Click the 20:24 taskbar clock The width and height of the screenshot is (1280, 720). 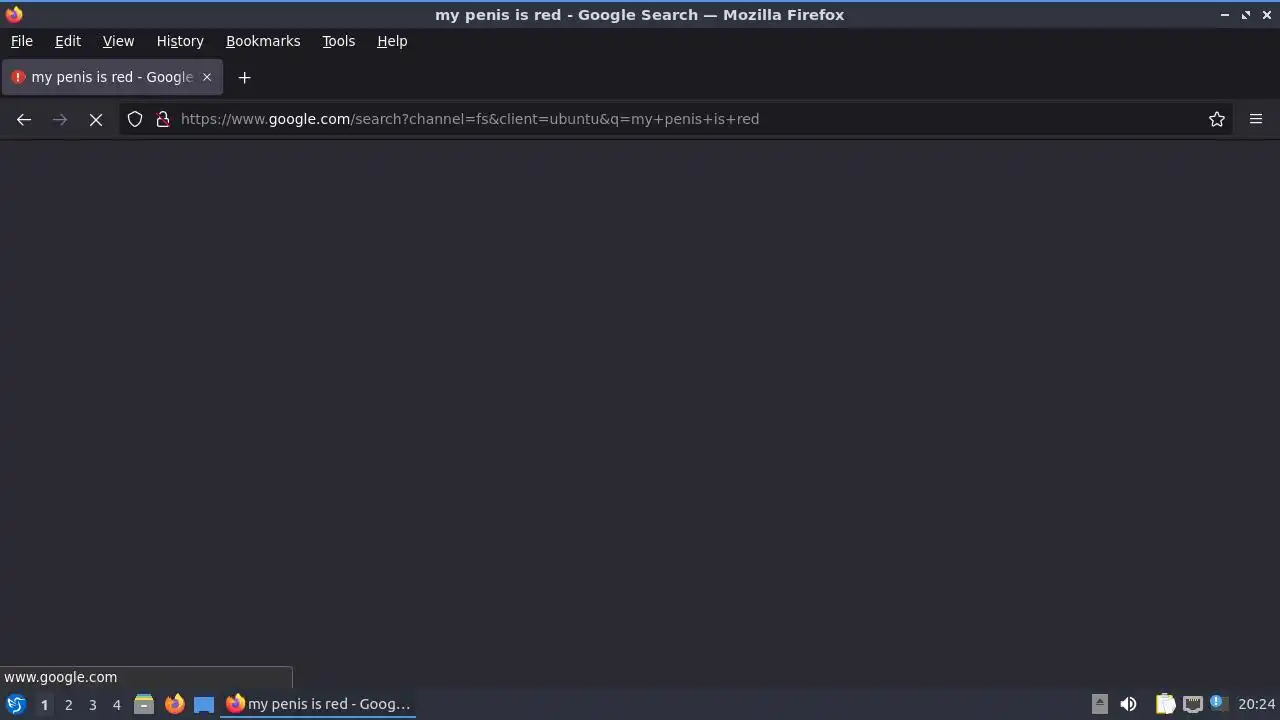(x=1256, y=704)
